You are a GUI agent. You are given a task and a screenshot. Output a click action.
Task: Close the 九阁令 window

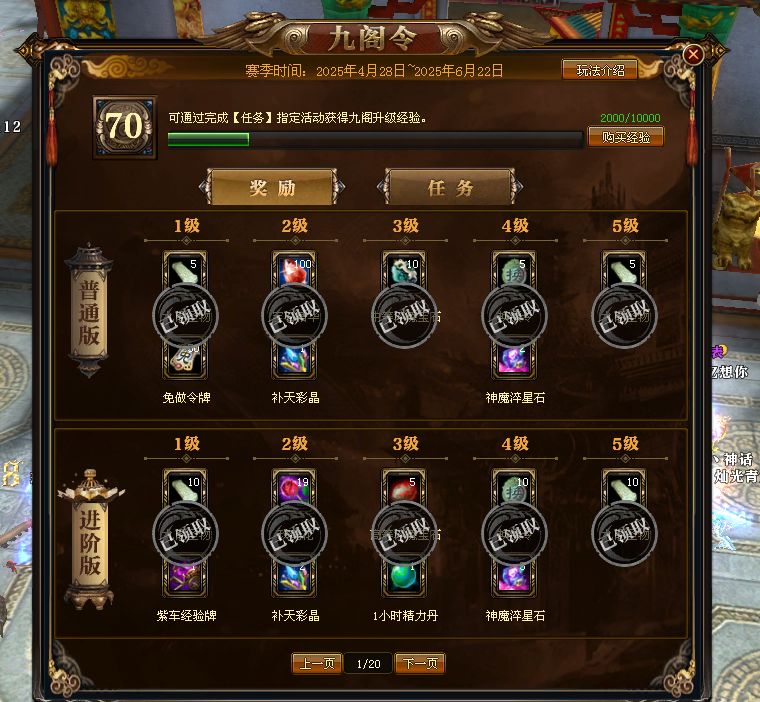pos(693,54)
